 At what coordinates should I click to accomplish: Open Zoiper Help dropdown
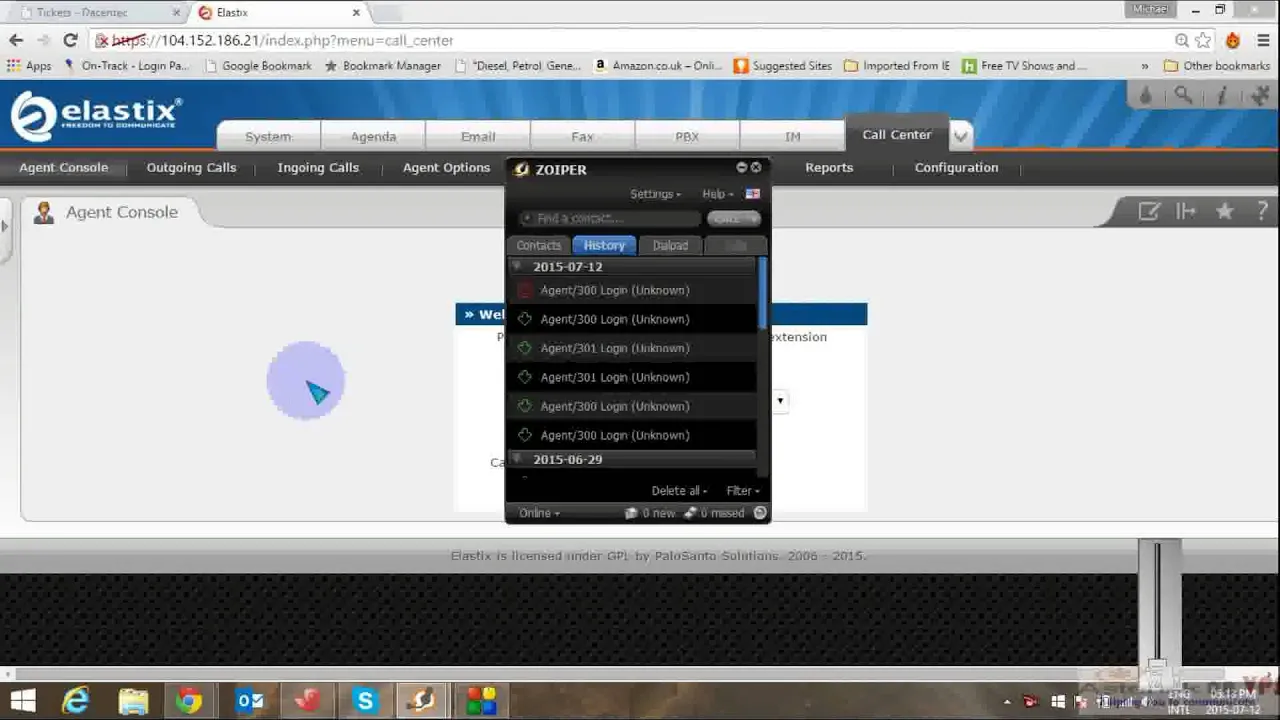(x=717, y=194)
